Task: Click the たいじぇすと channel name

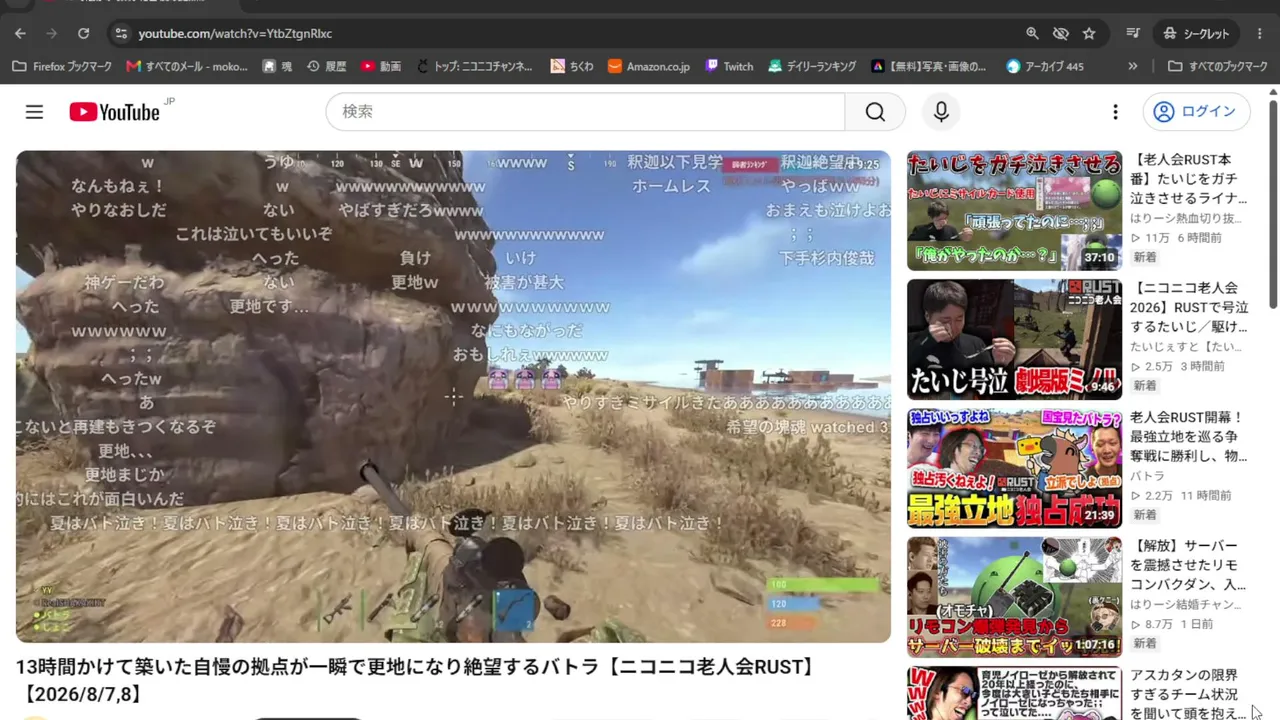Action: click(x=1186, y=347)
